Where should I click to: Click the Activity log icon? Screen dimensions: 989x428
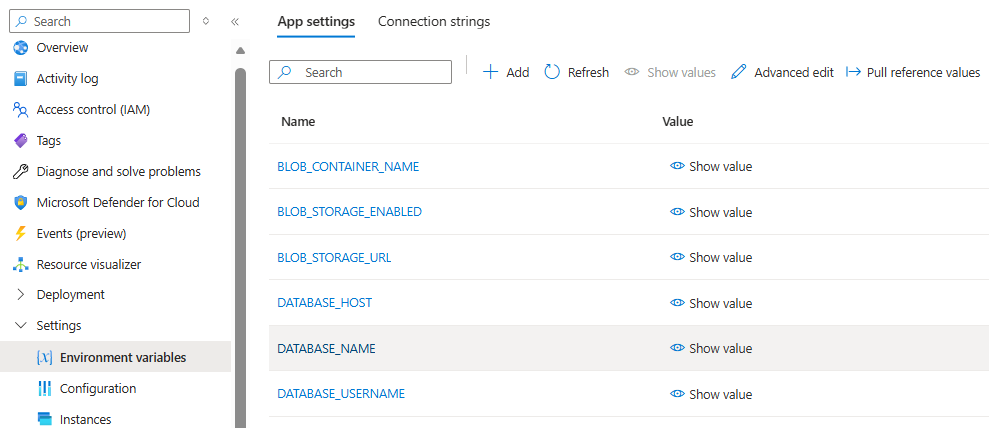click(x=20, y=79)
